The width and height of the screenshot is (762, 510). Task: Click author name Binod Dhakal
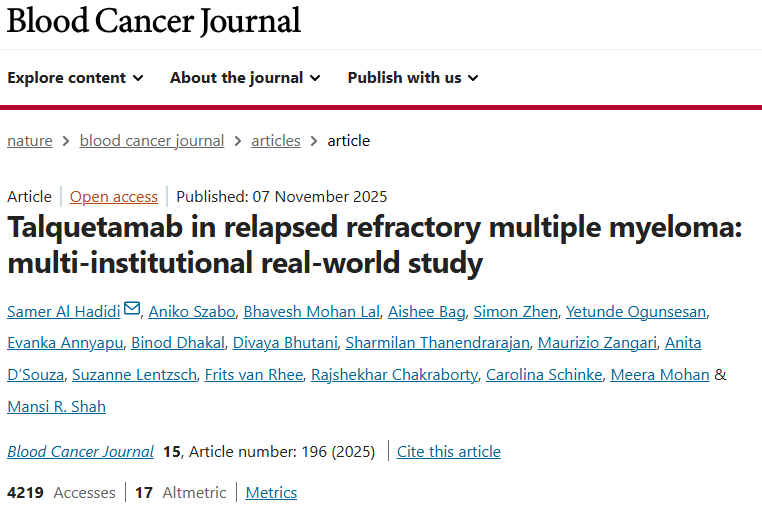176,343
